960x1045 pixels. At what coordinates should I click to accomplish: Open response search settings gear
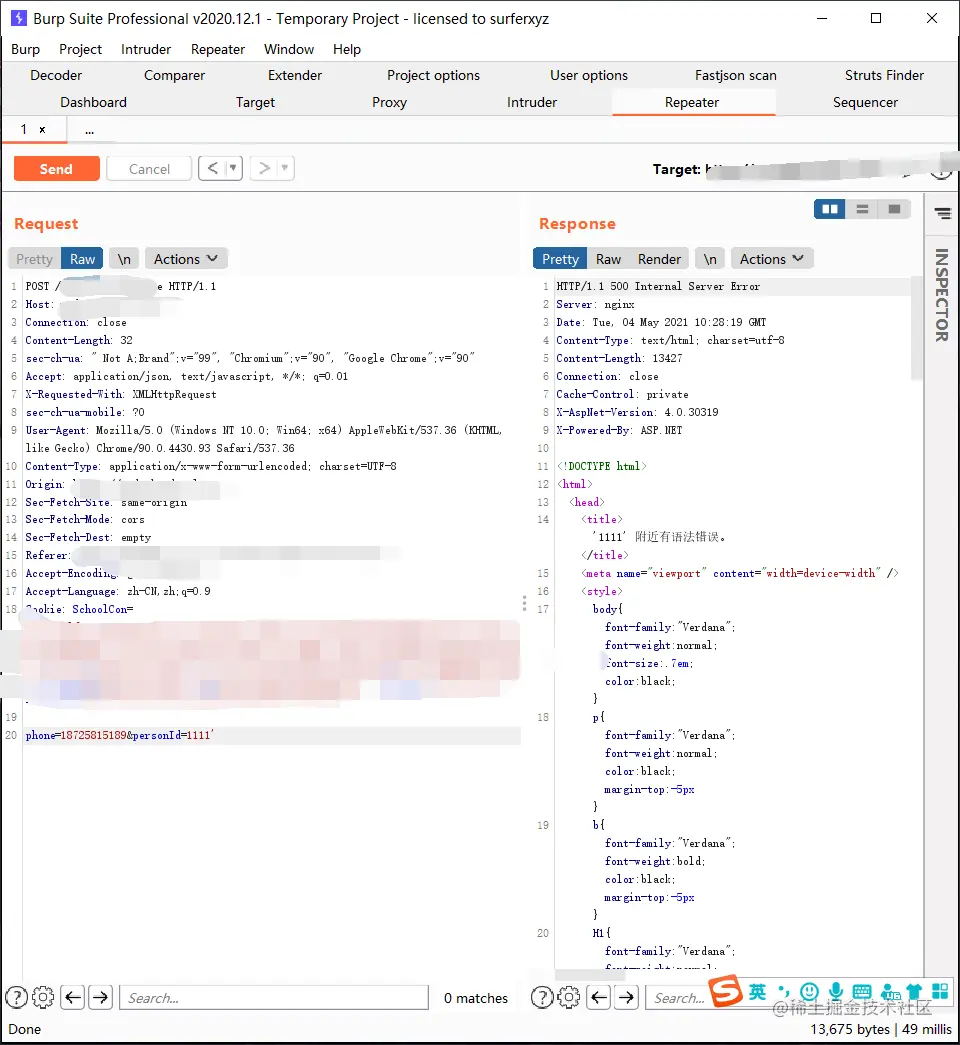coord(569,997)
